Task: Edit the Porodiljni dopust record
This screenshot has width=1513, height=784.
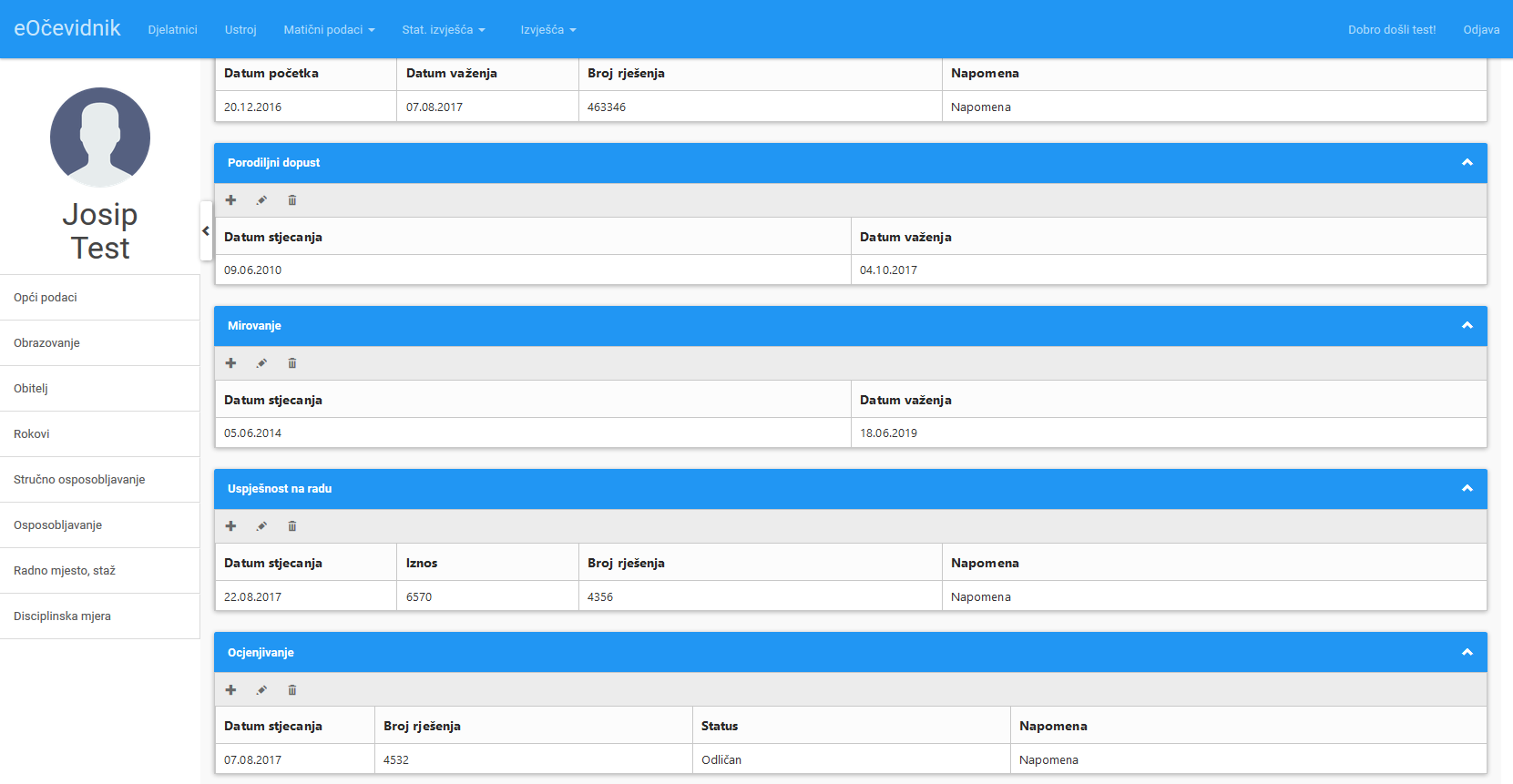Action: pyautogui.click(x=261, y=200)
